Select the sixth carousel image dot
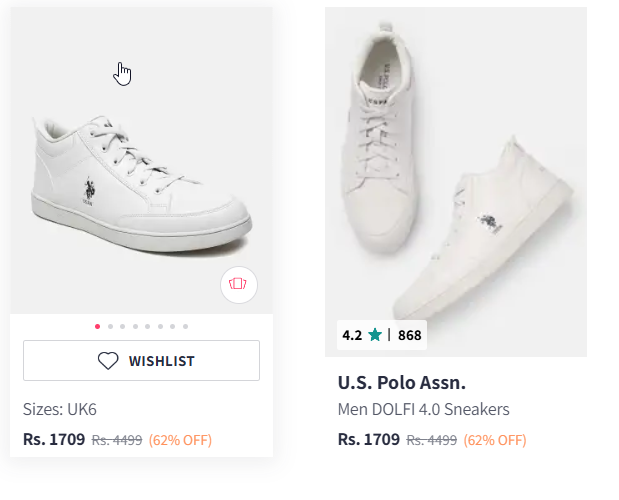 click(x=160, y=326)
